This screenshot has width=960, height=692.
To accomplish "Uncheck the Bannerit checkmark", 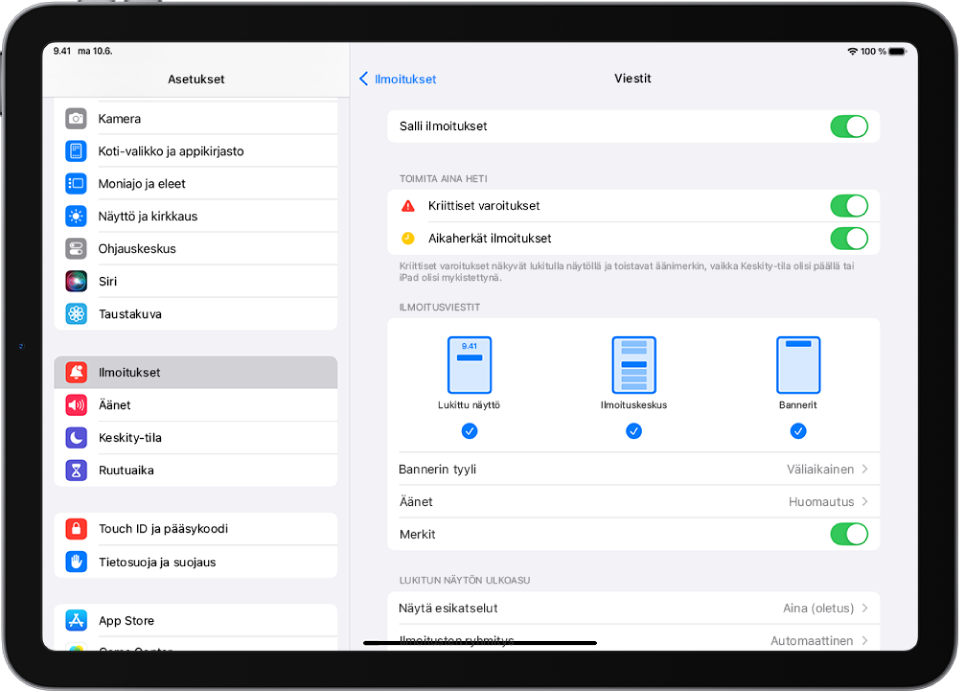I will (x=798, y=431).
